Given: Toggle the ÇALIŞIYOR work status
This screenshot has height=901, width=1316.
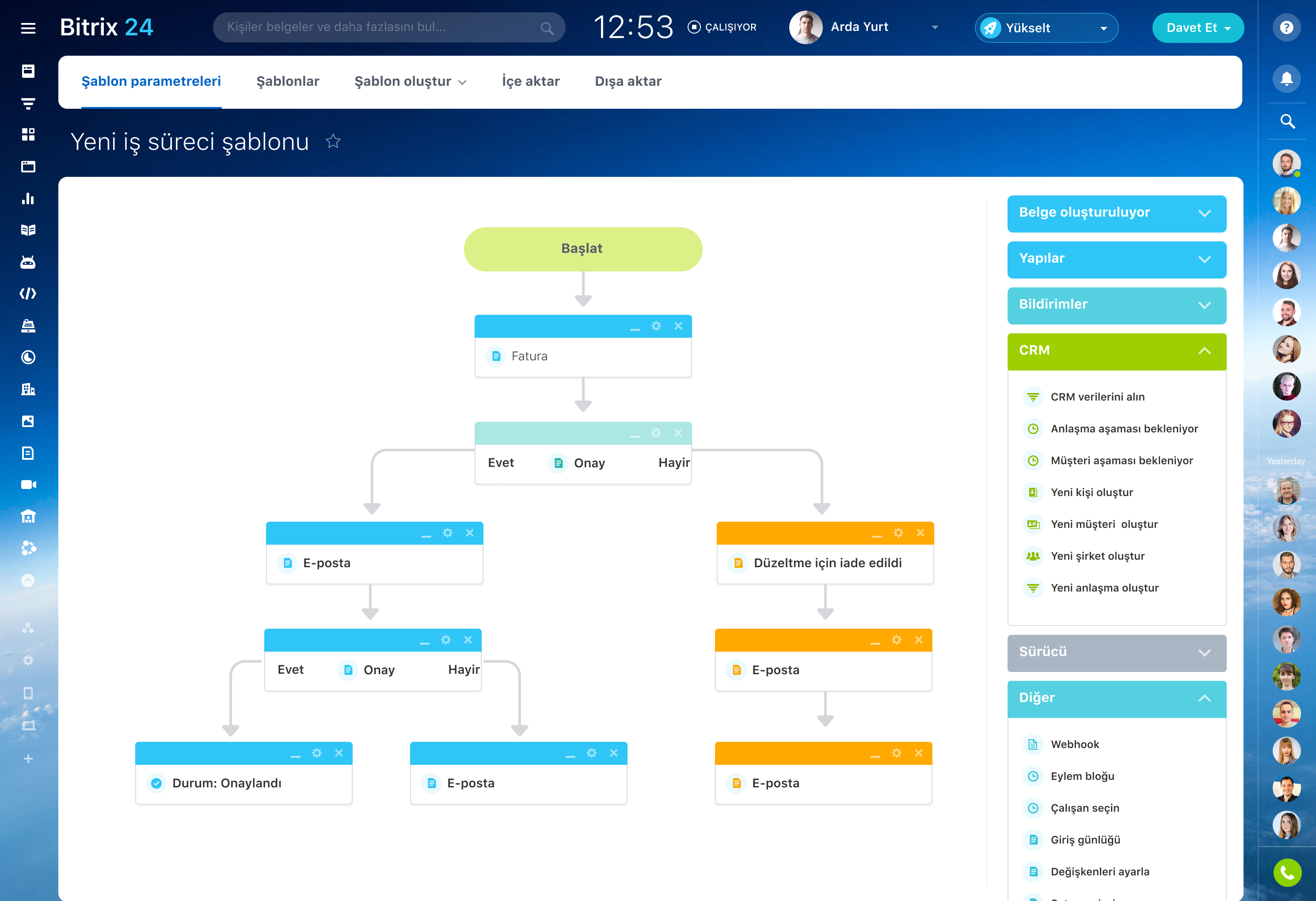Looking at the screenshot, I should pos(722,27).
